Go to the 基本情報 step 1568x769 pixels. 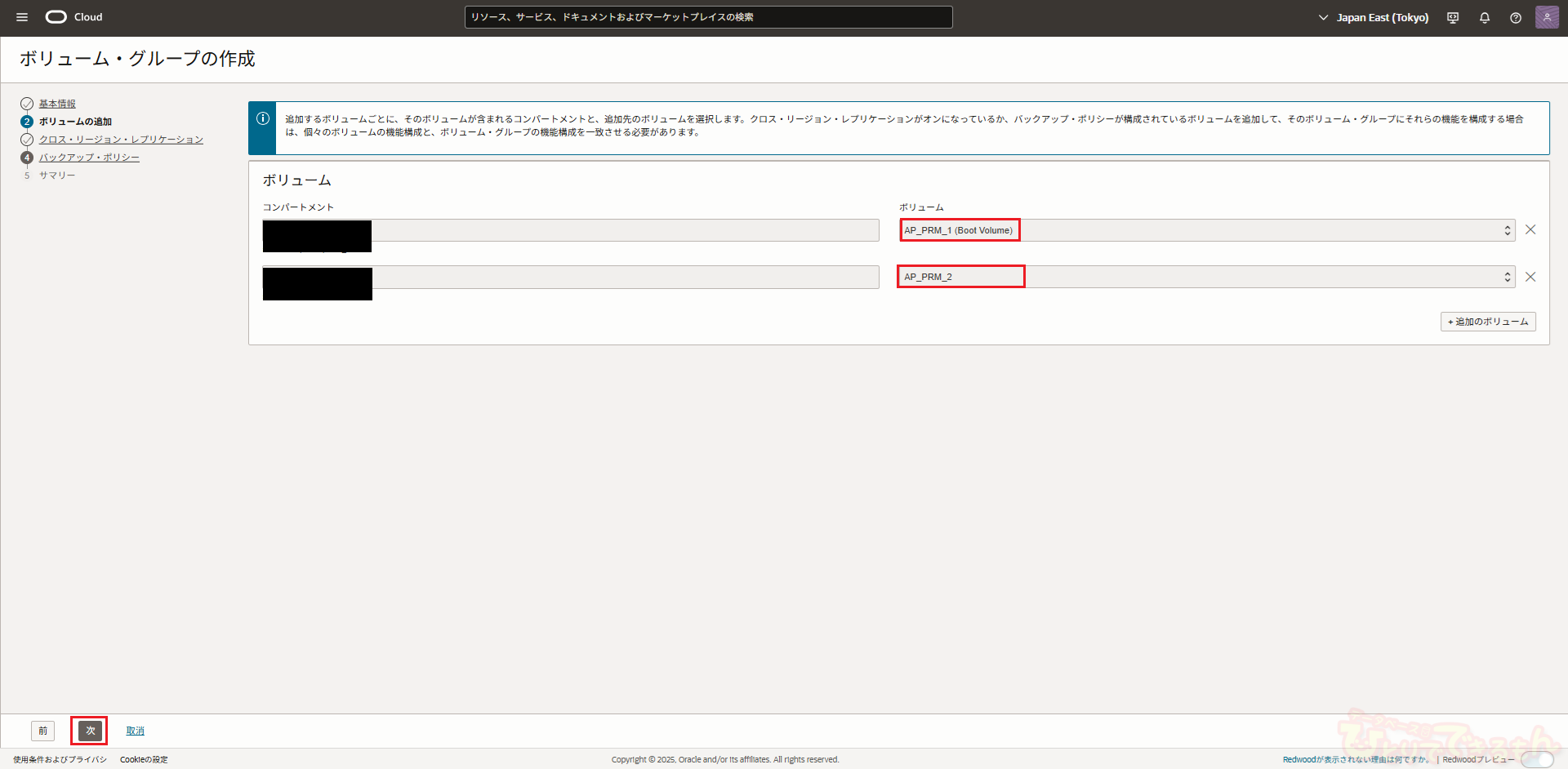pos(57,104)
